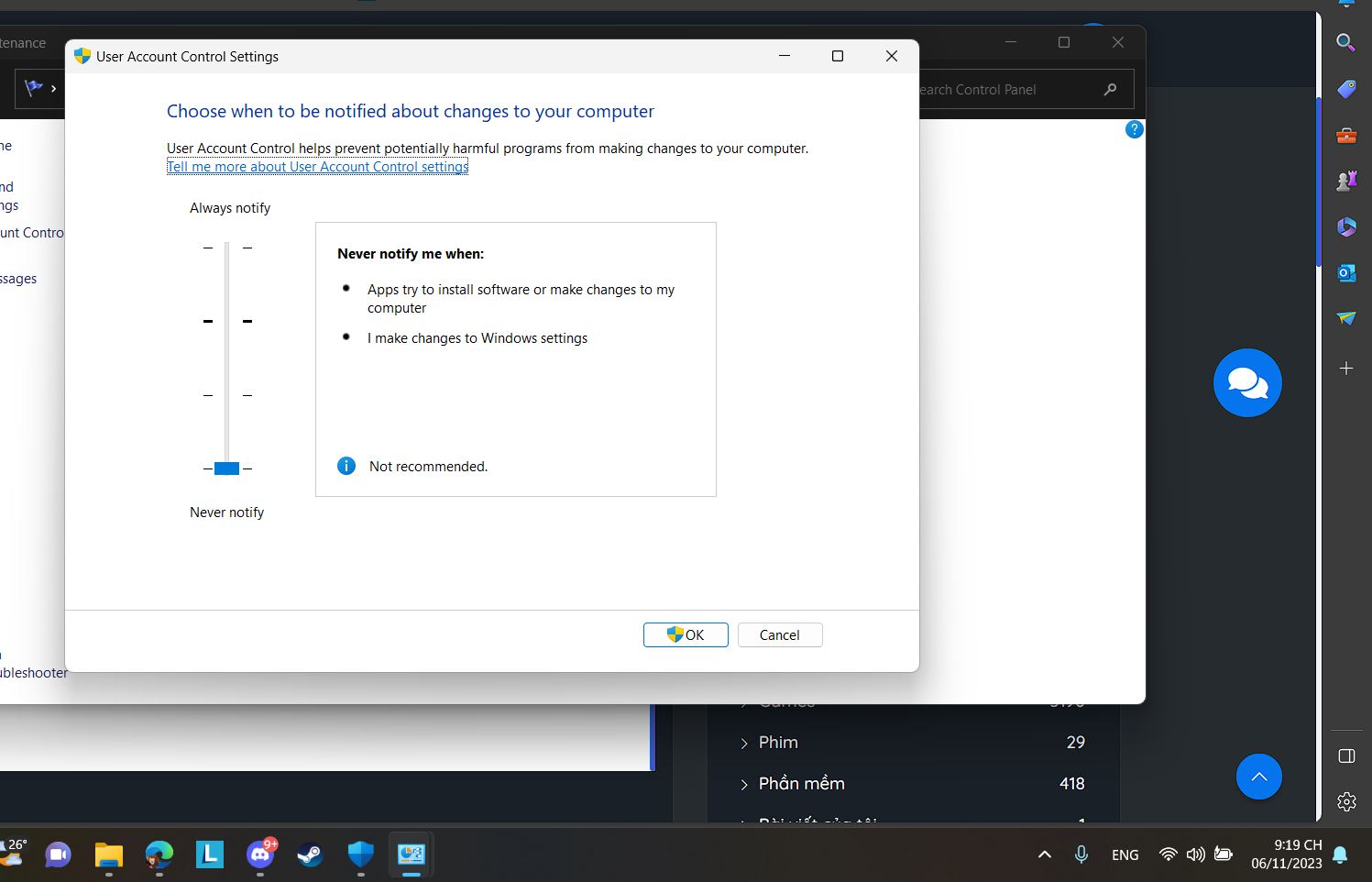Add a sidebar app with plus icon
The image size is (1372, 882).
(1345, 369)
